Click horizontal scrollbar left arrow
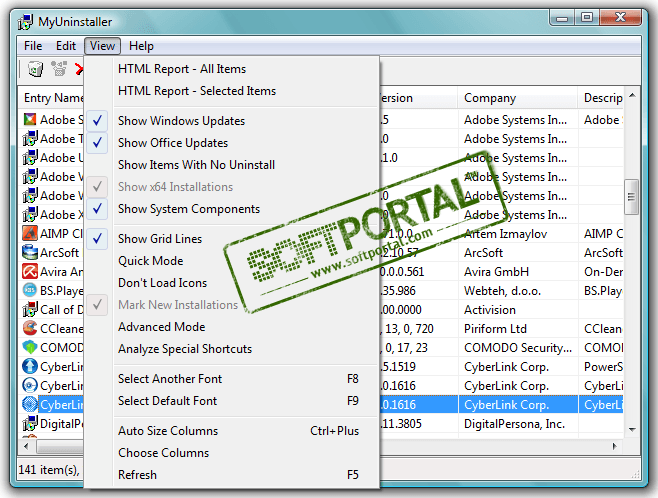The width and height of the screenshot is (658, 498). pyautogui.click(x=26, y=446)
